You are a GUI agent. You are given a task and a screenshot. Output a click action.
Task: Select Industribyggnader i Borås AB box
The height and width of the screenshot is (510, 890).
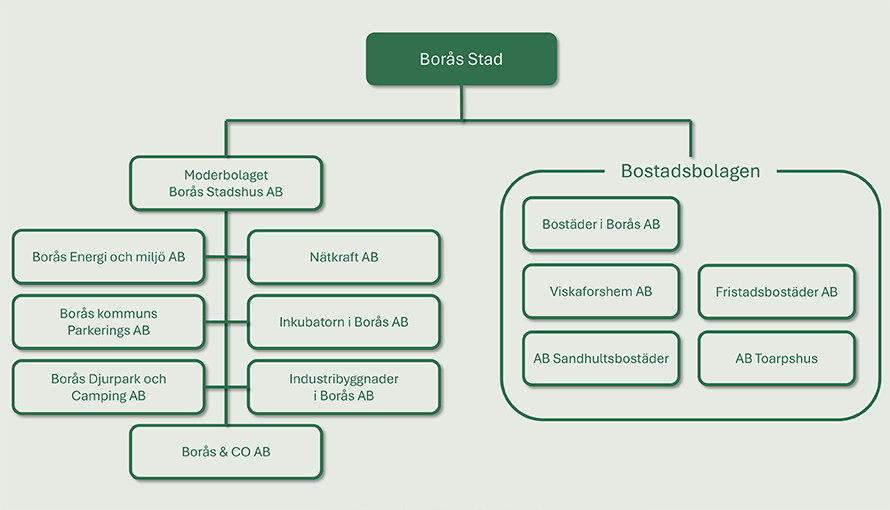344,387
